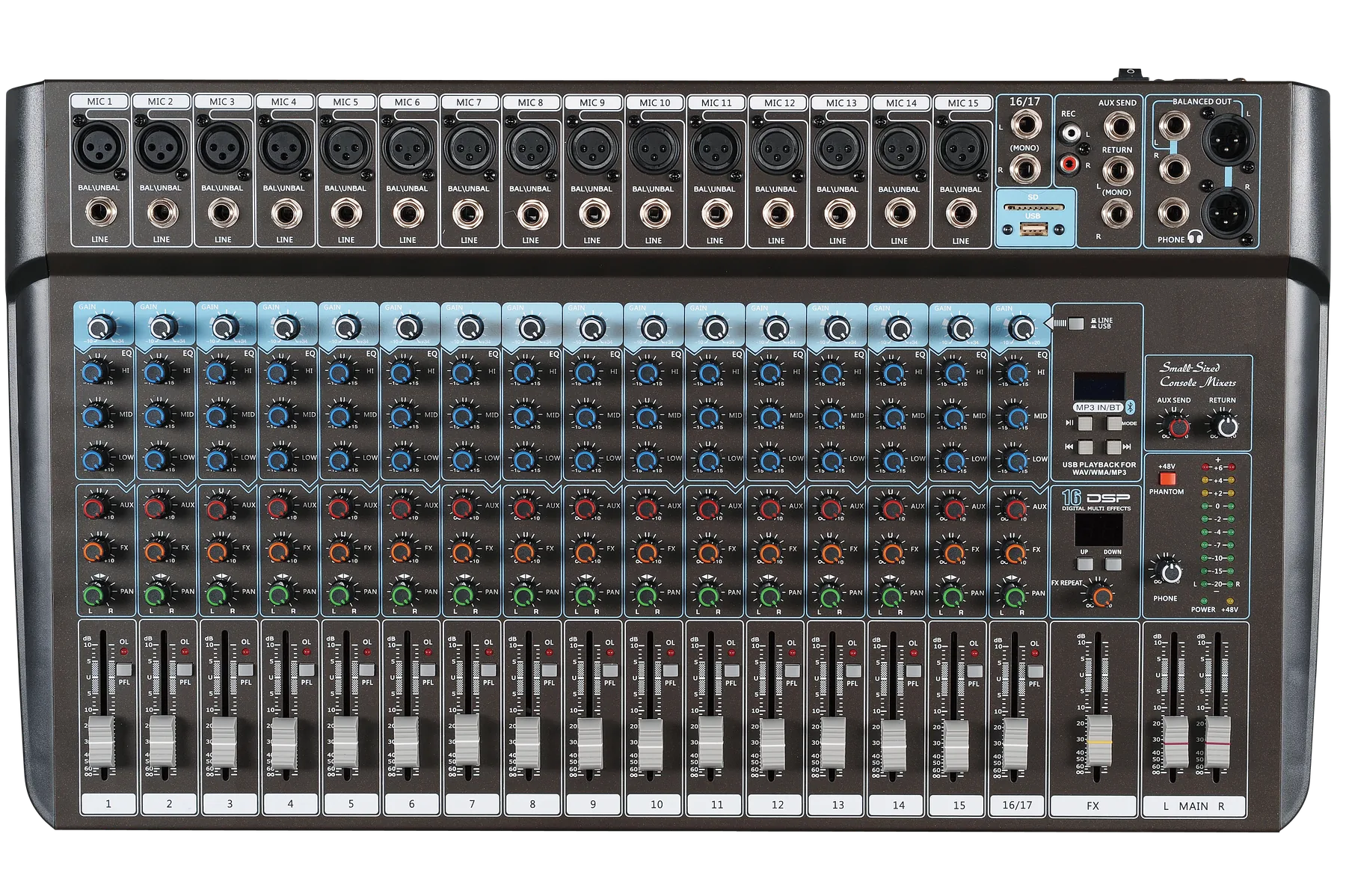Toggle the PFL button on channel 16/17
The image size is (1346, 896).
tap(1034, 672)
